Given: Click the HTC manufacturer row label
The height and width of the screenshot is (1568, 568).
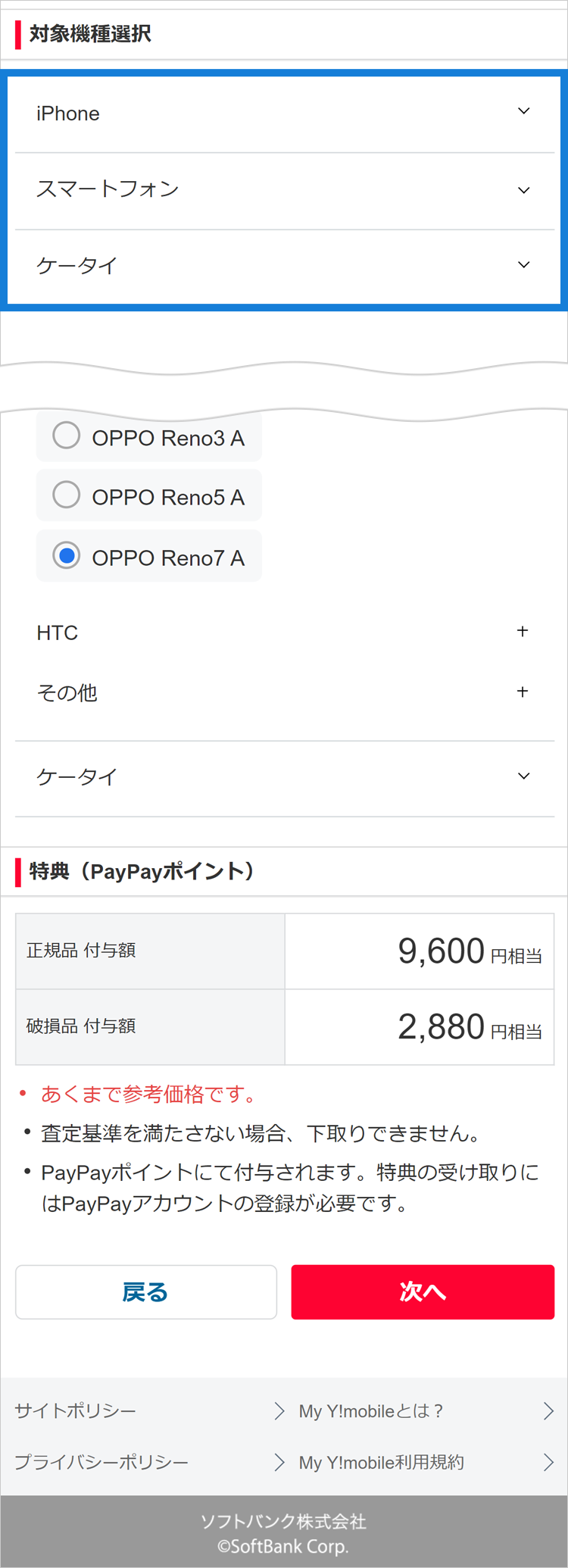Looking at the screenshot, I should click(x=58, y=633).
